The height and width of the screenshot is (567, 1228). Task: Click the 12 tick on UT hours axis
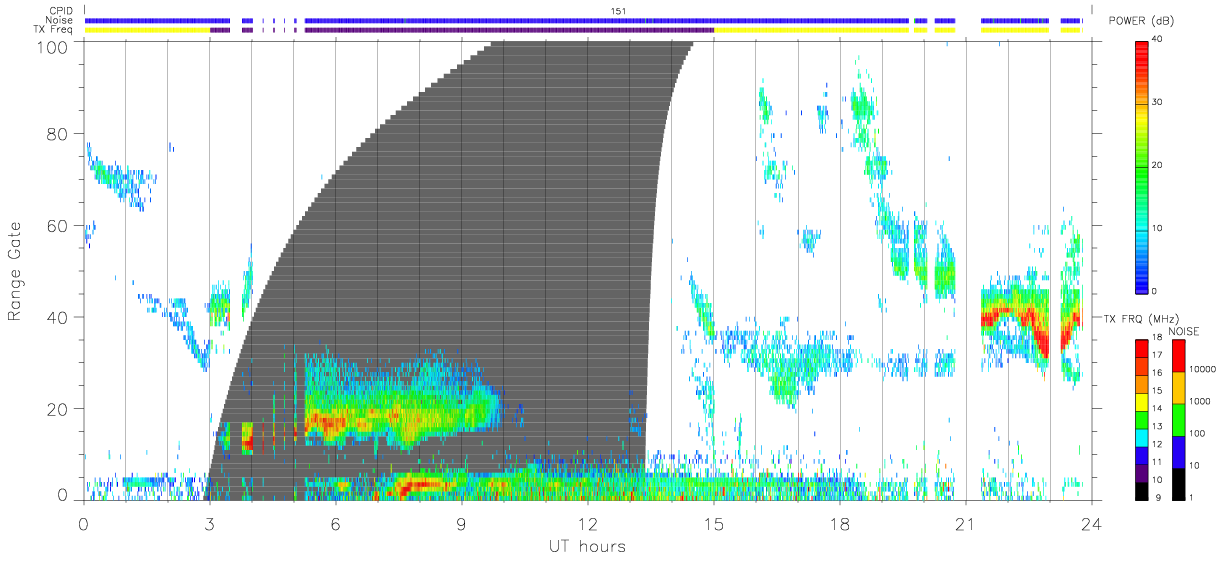[586, 523]
